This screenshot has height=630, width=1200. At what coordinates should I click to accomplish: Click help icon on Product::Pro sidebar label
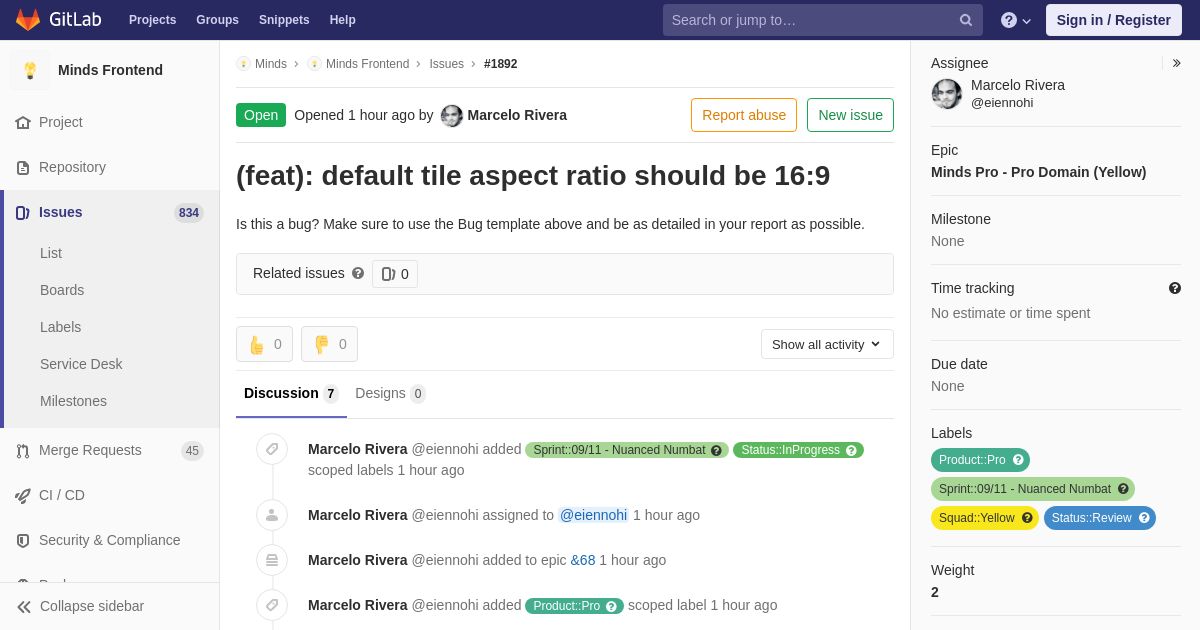(1018, 460)
